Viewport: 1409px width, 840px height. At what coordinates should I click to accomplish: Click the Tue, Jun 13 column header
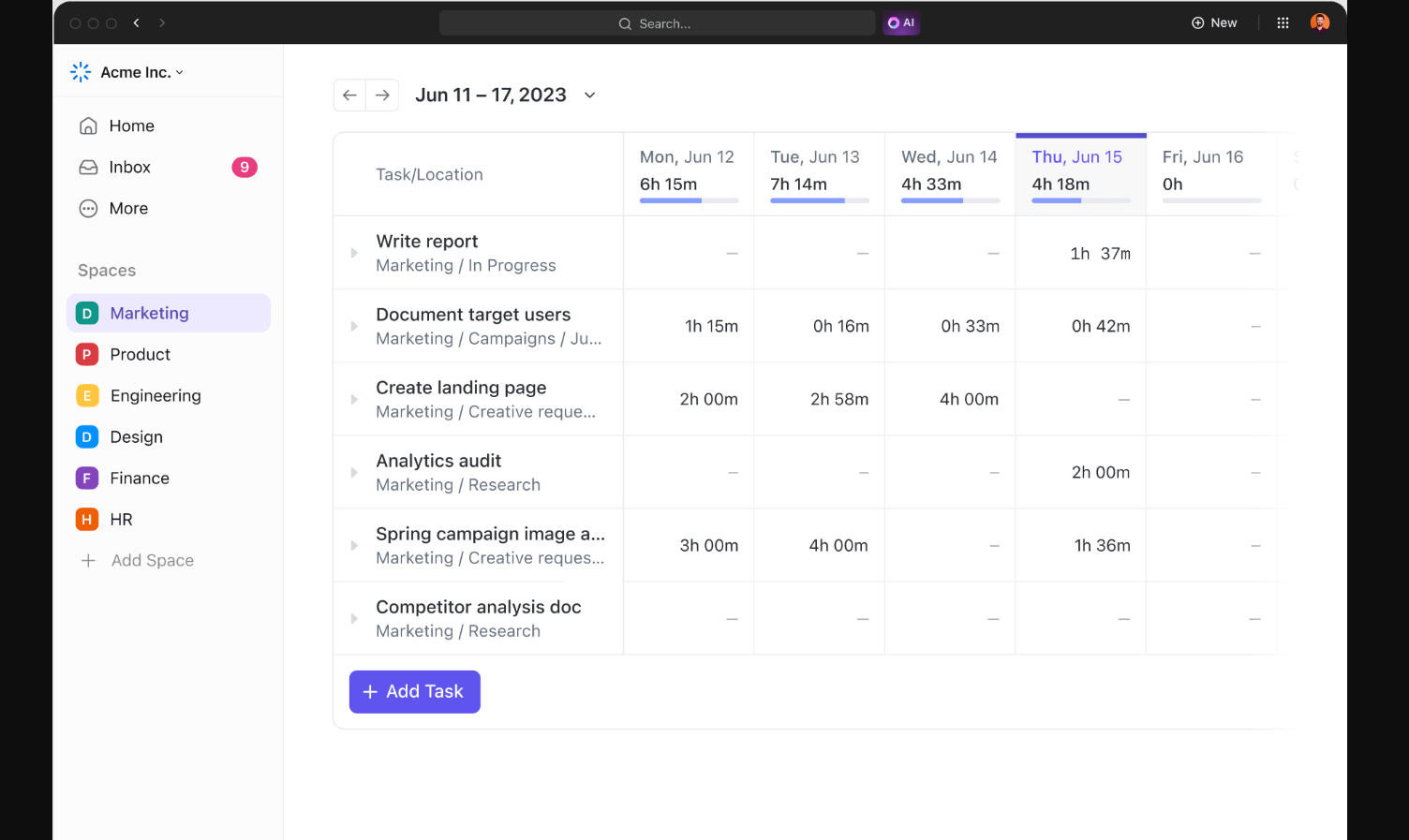click(820, 174)
